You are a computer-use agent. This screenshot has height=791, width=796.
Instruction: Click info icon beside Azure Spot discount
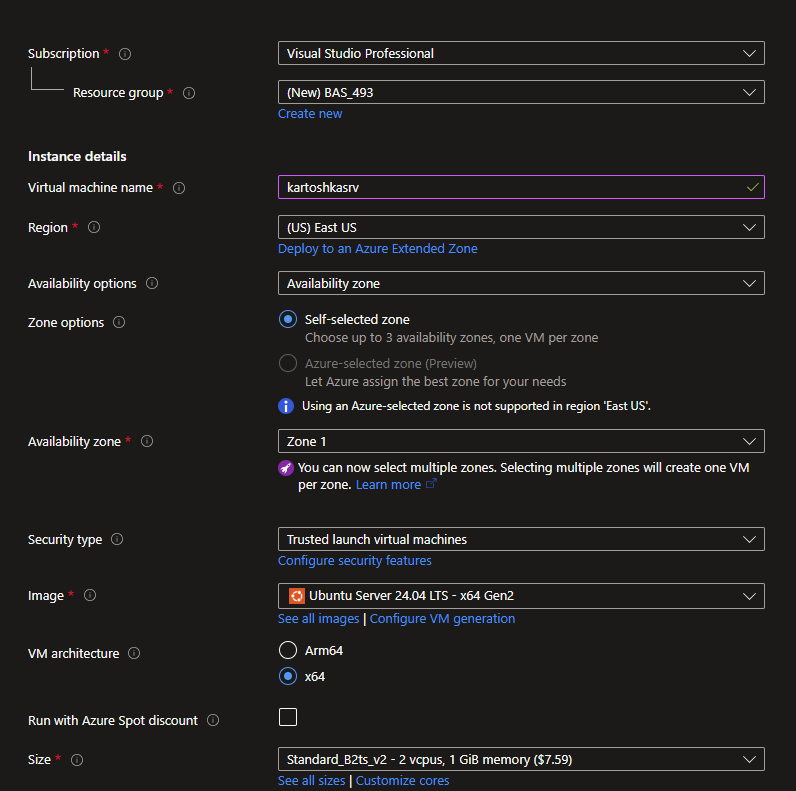click(213, 720)
